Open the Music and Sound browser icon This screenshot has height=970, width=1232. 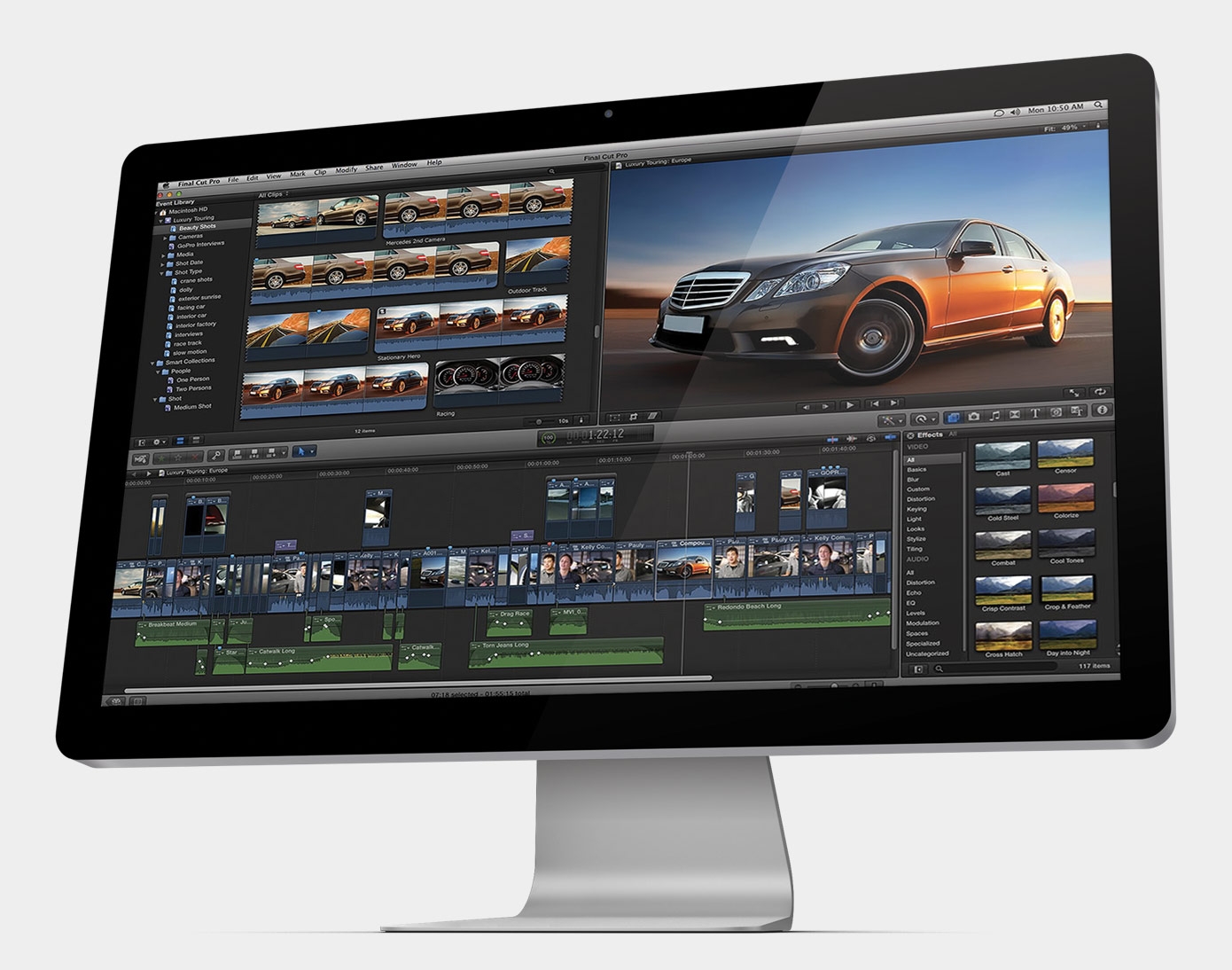(x=994, y=416)
